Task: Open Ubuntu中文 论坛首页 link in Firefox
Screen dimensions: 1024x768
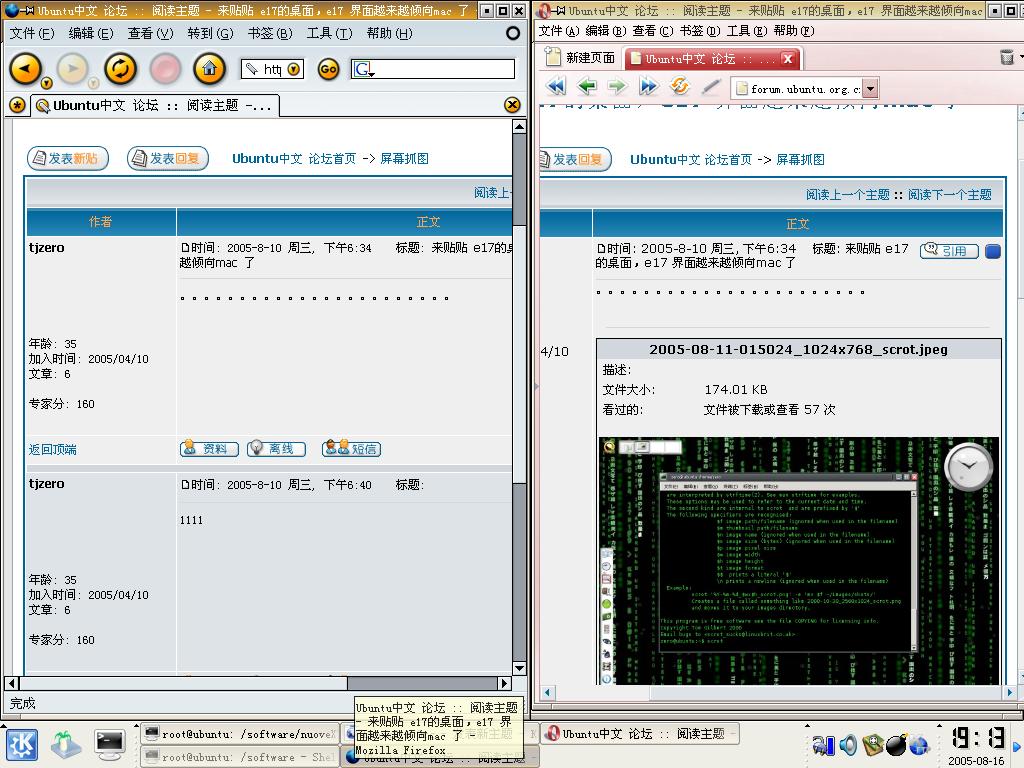Action: 294,159
